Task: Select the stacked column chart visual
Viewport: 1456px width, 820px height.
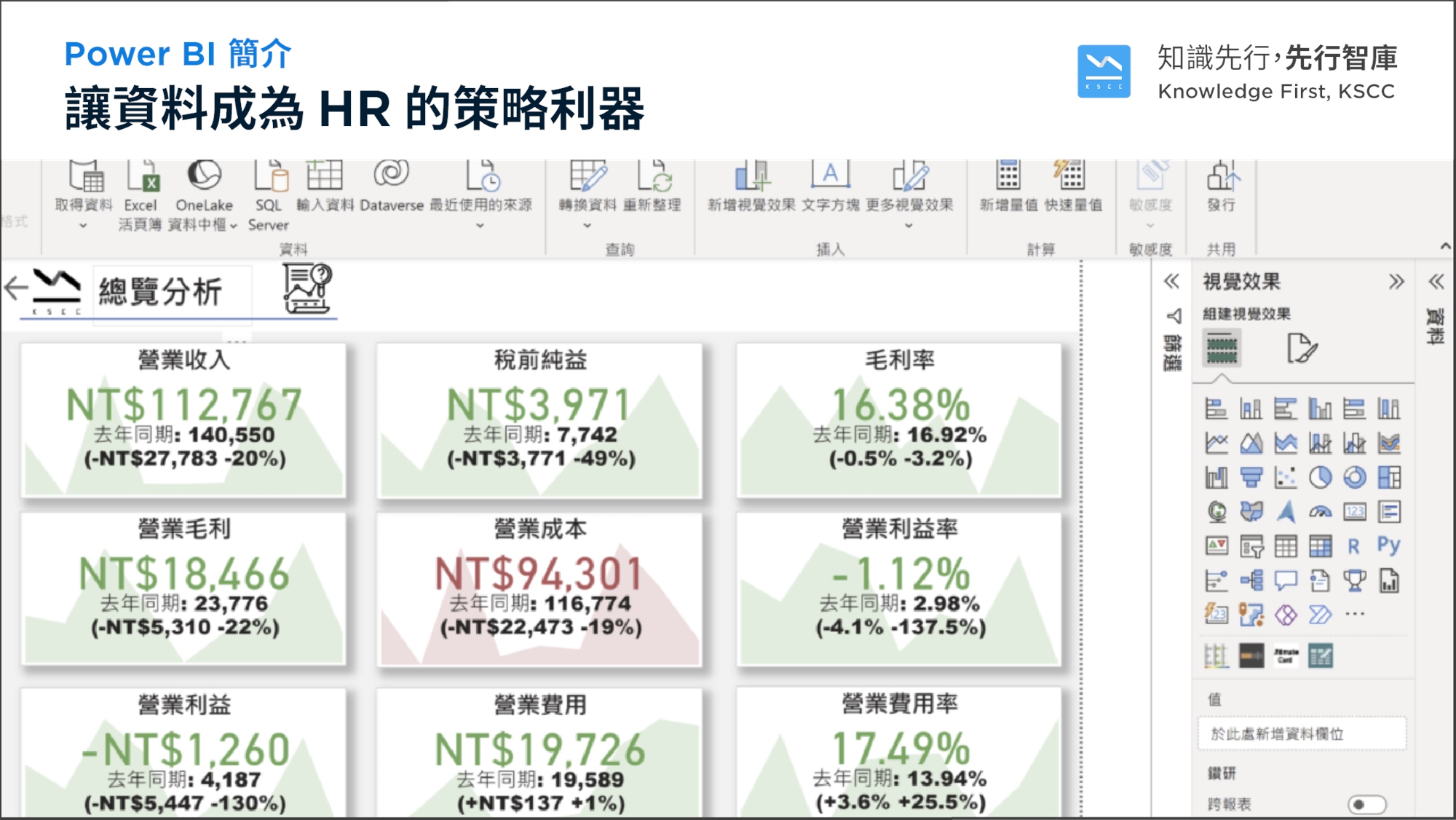Action: click(1251, 409)
